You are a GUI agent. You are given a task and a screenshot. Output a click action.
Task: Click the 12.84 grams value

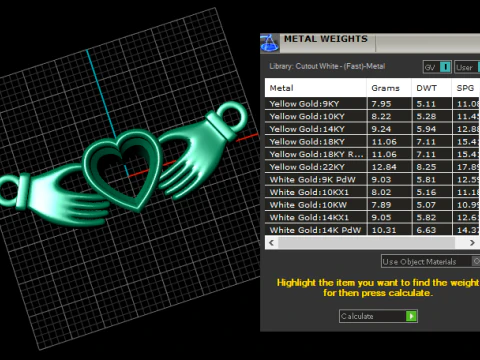coord(384,167)
